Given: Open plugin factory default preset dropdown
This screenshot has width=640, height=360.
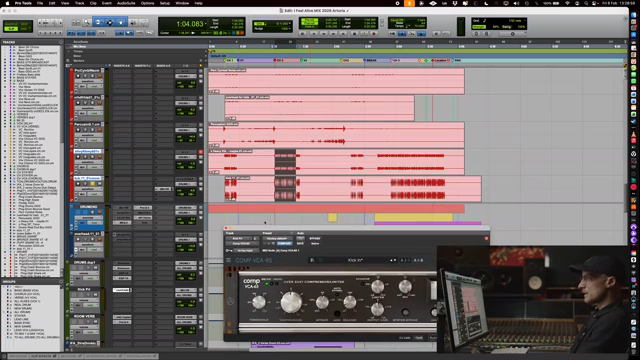Looking at the screenshot, I should pyautogui.click(x=277, y=238).
